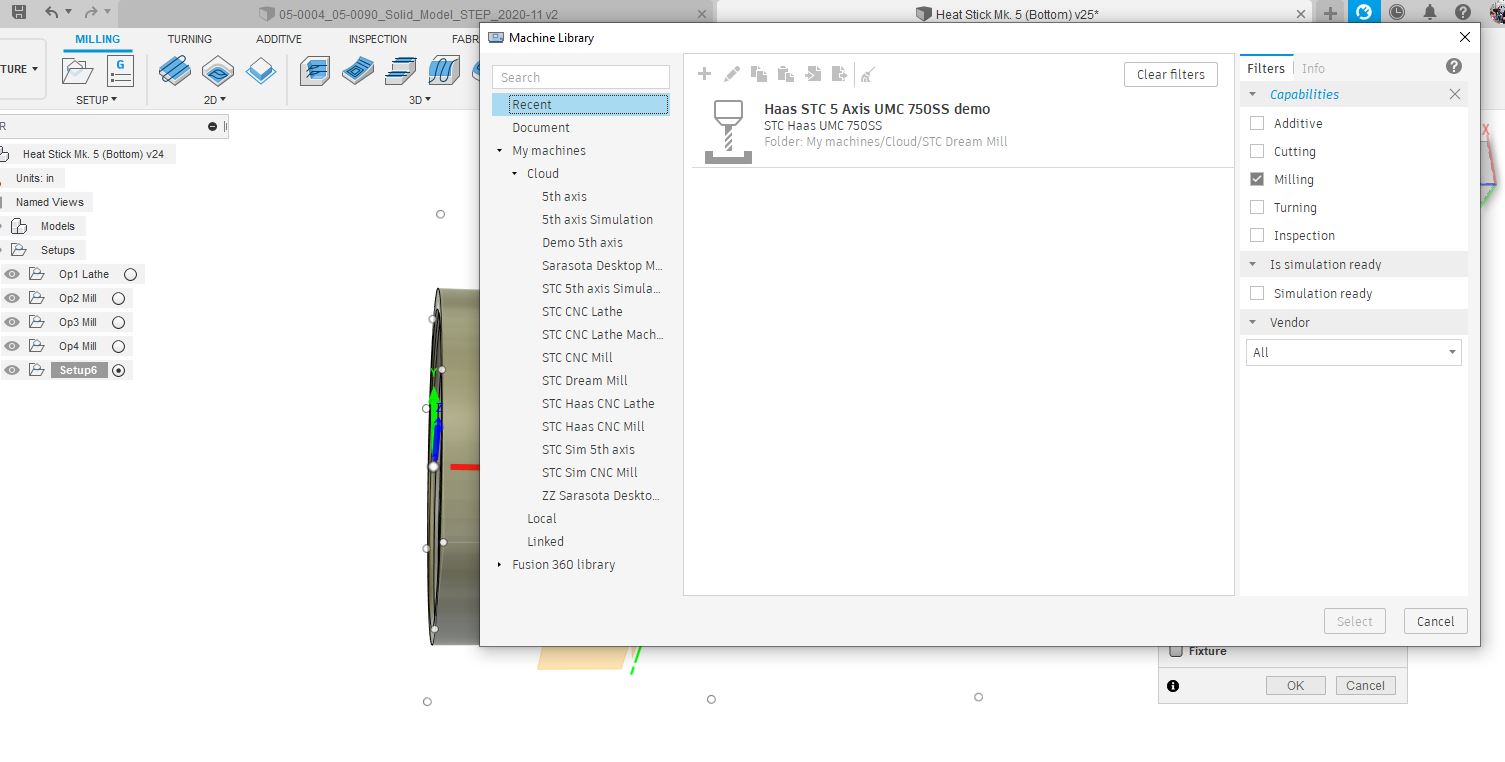
Task: Click the New Setup folder icon
Action: click(77, 71)
